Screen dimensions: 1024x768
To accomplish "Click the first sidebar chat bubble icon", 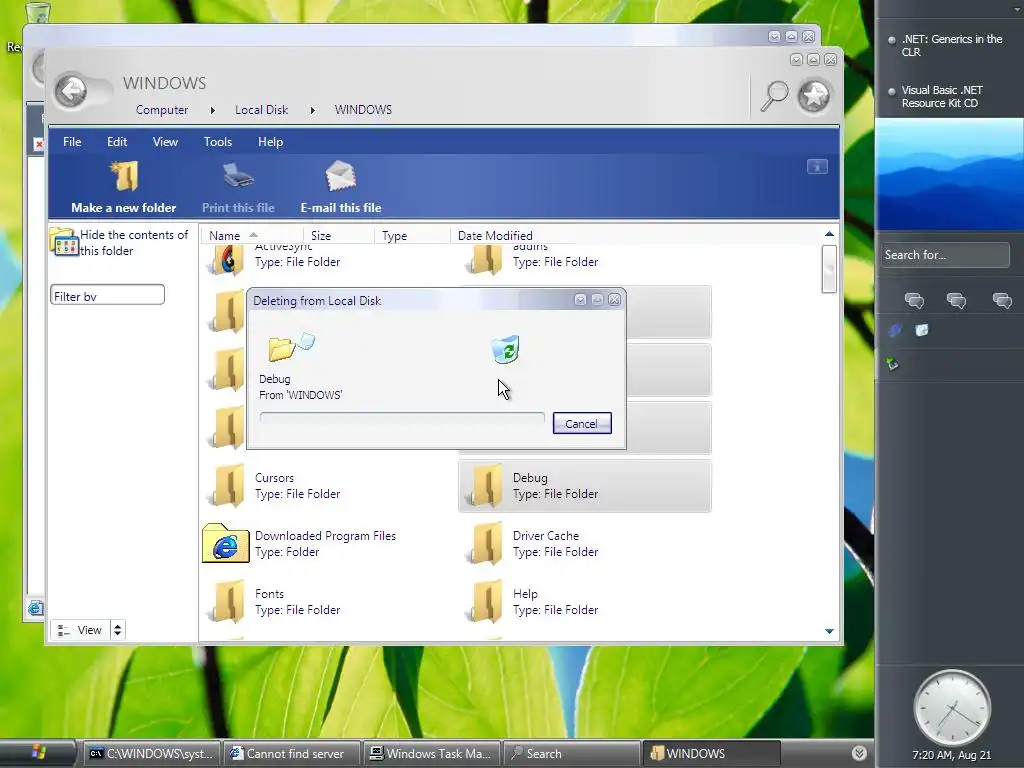I will (914, 300).
